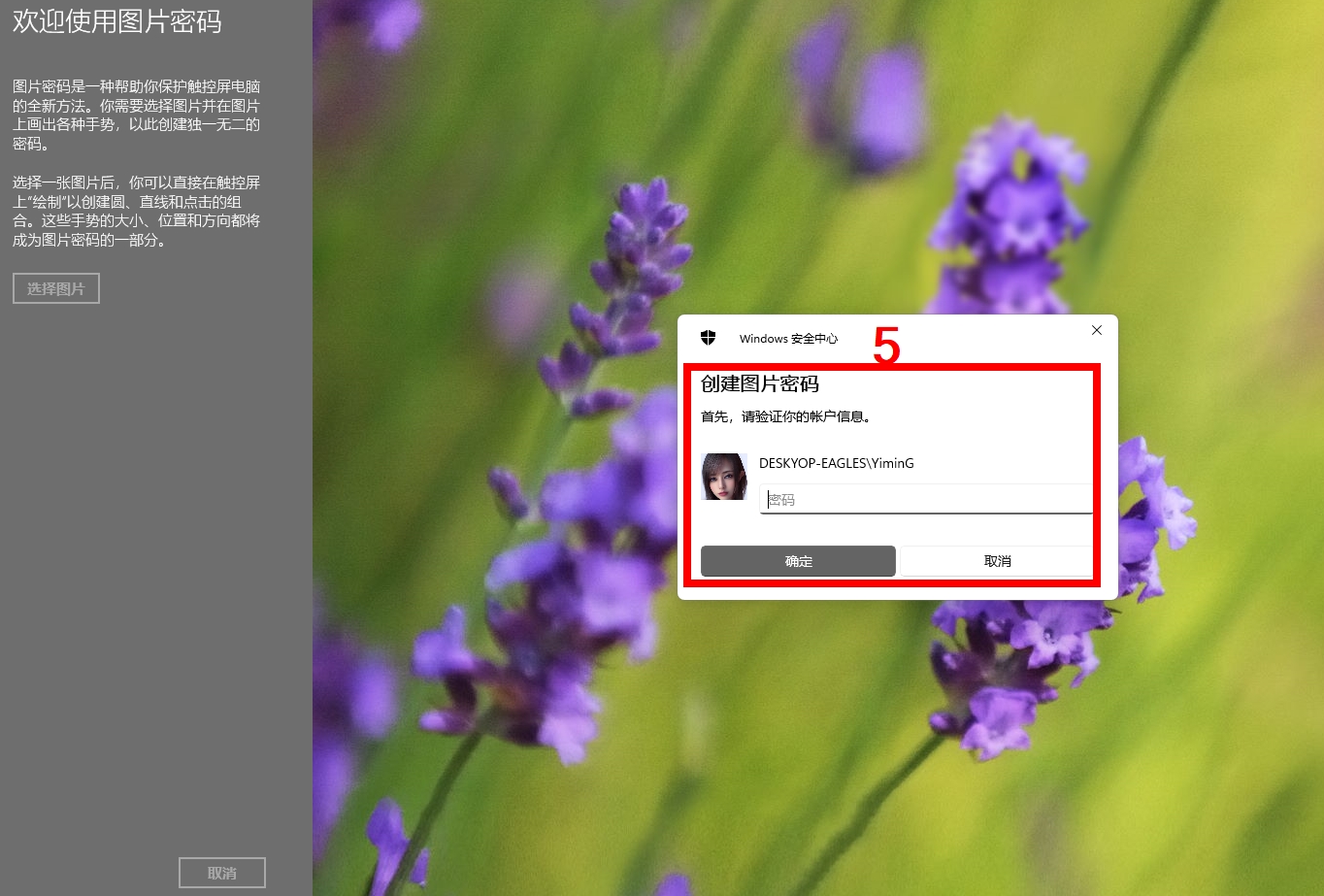Viewport: 1324px width, 896px height.
Task: Focus the 密码 password input field
Action: pyautogui.click(x=925, y=500)
